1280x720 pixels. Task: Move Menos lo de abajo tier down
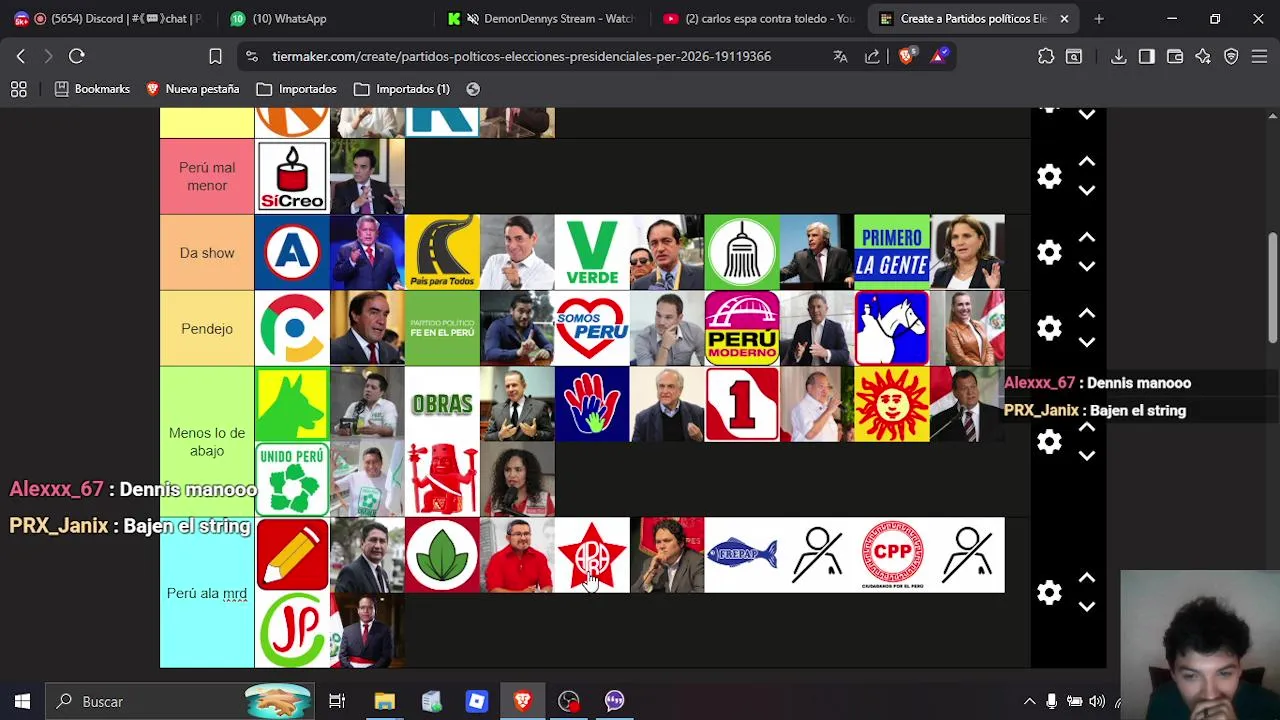1087,456
